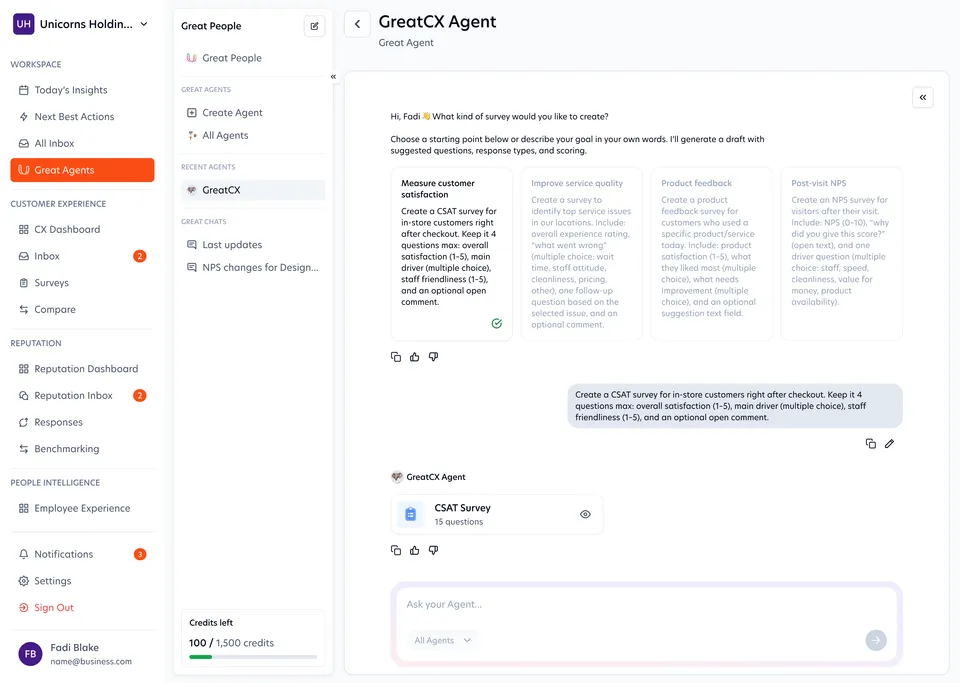960x683 pixels.
Task: Open Benchmarking page
Action: [x=82, y=449]
